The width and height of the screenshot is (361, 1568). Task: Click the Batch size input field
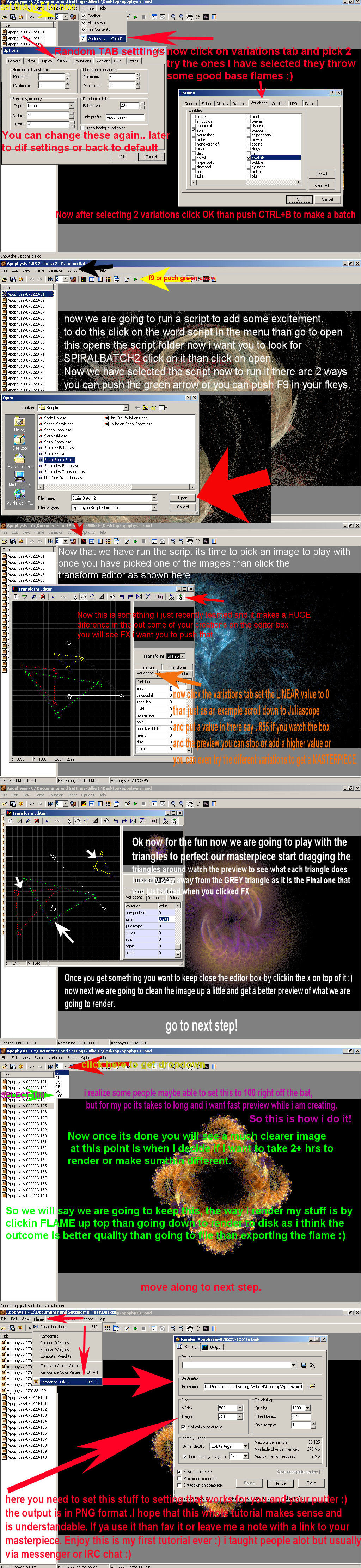click(x=129, y=106)
